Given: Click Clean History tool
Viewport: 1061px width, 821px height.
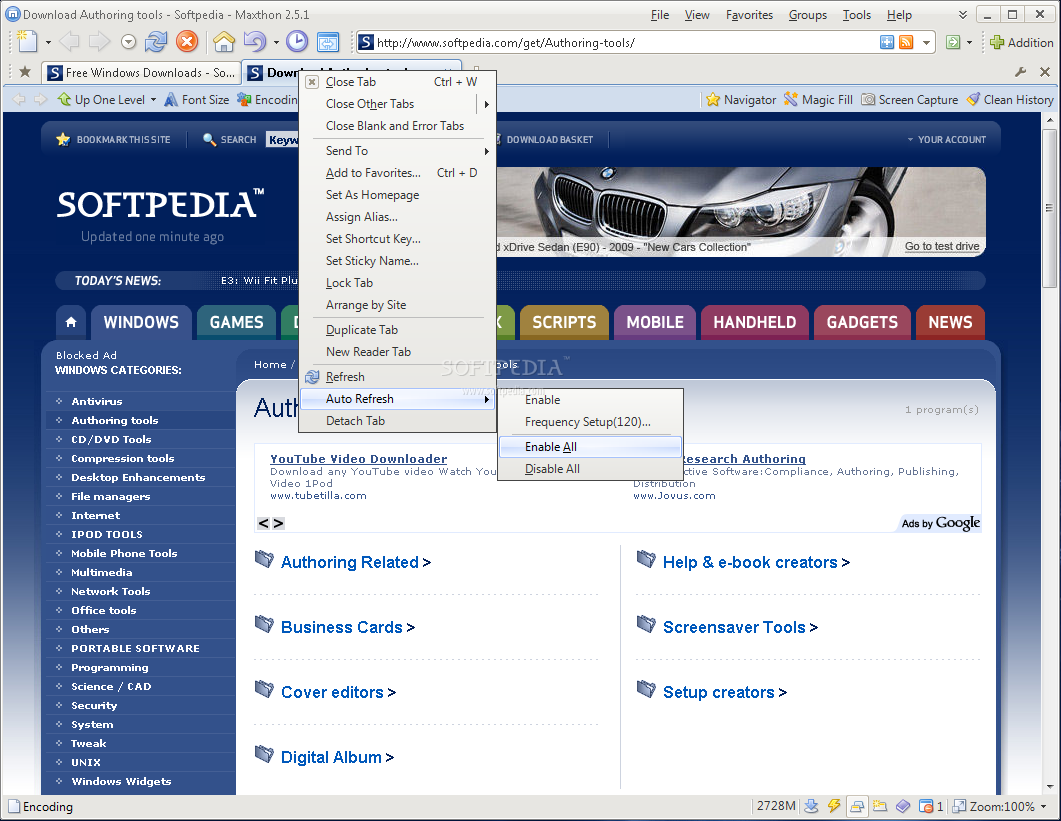Looking at the screenshot, I should click(1010, 99).
